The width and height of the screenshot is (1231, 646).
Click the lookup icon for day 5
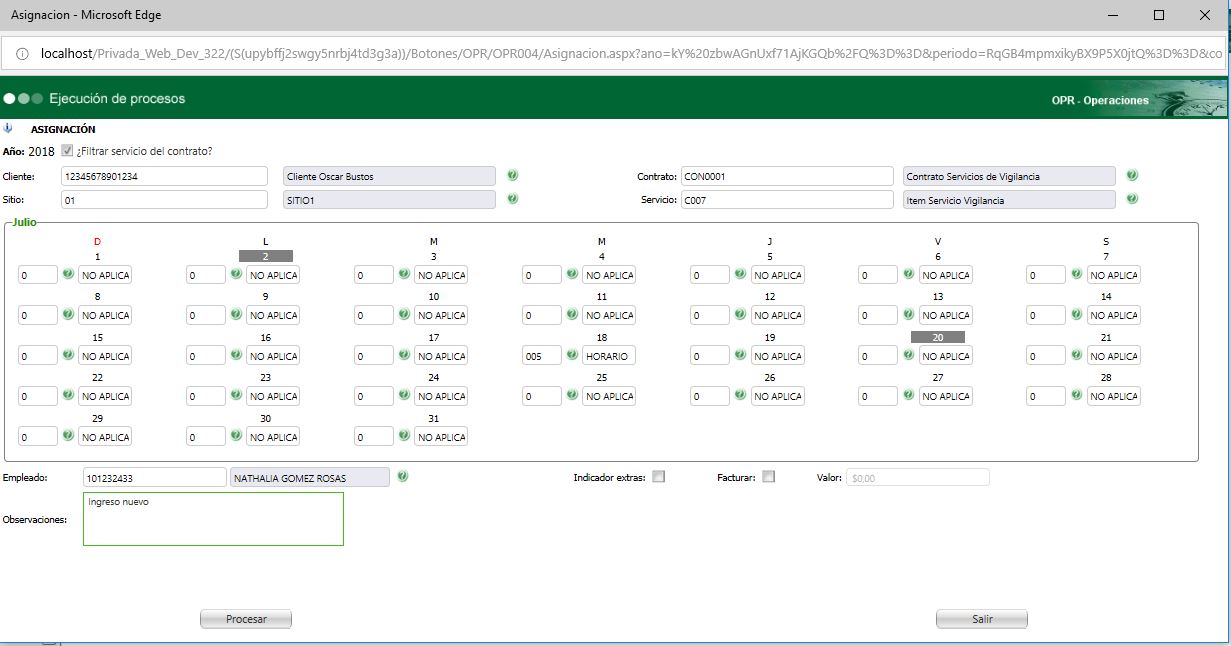pos(741,273)
